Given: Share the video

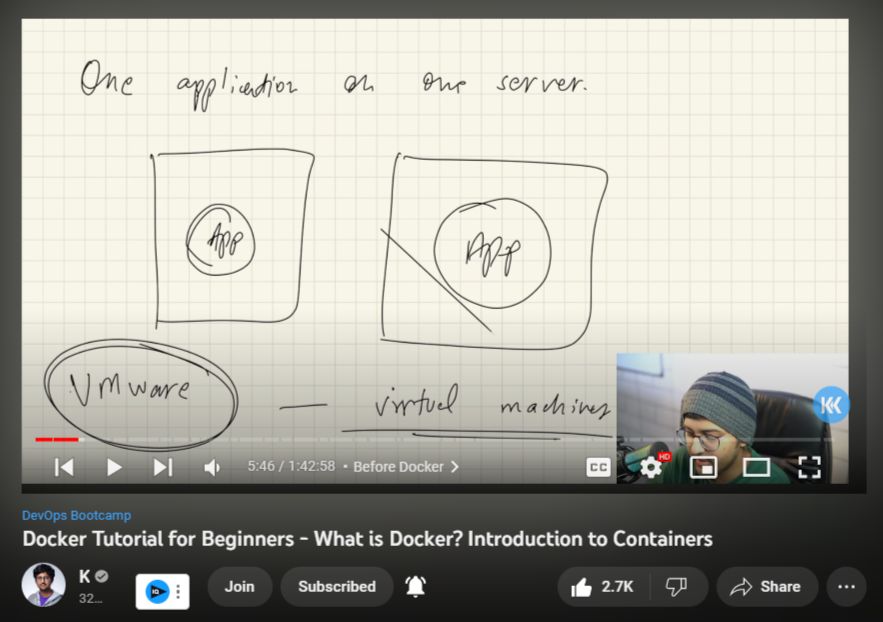Looking at the screenshot, I should 766,587.
